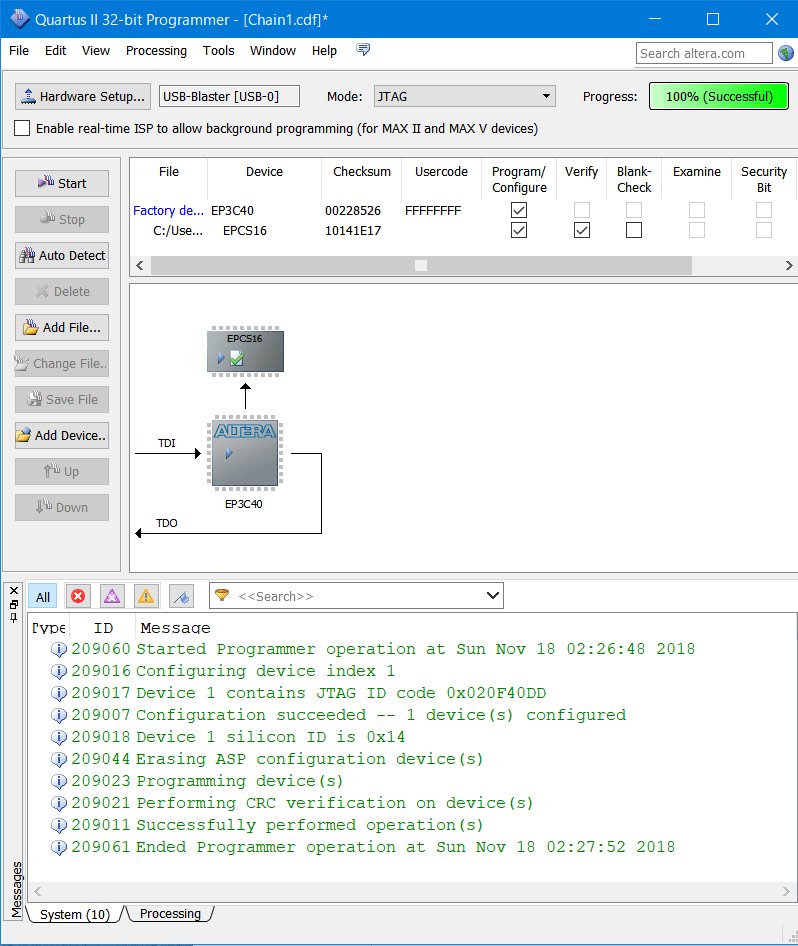Viewport: 798px width, 946px height.
Task: Open the Window menu
Action: click(x=273, y=51)
